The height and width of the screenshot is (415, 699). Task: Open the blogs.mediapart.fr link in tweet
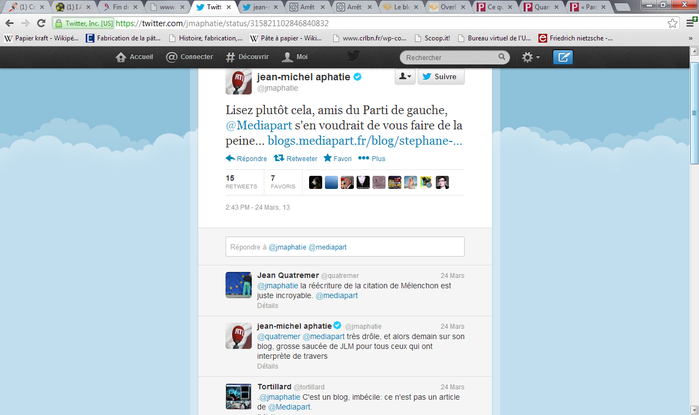(x=365, y=141)
